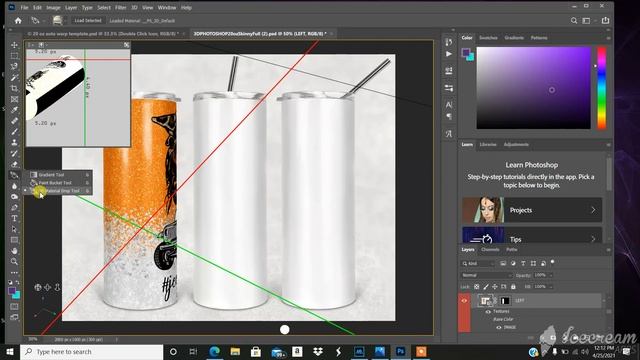Open the layer filter Kind dropdown

[478, 264]
